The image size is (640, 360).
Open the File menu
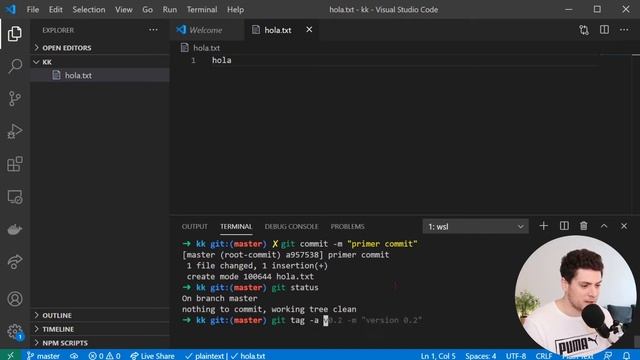(x=33, y=9)
